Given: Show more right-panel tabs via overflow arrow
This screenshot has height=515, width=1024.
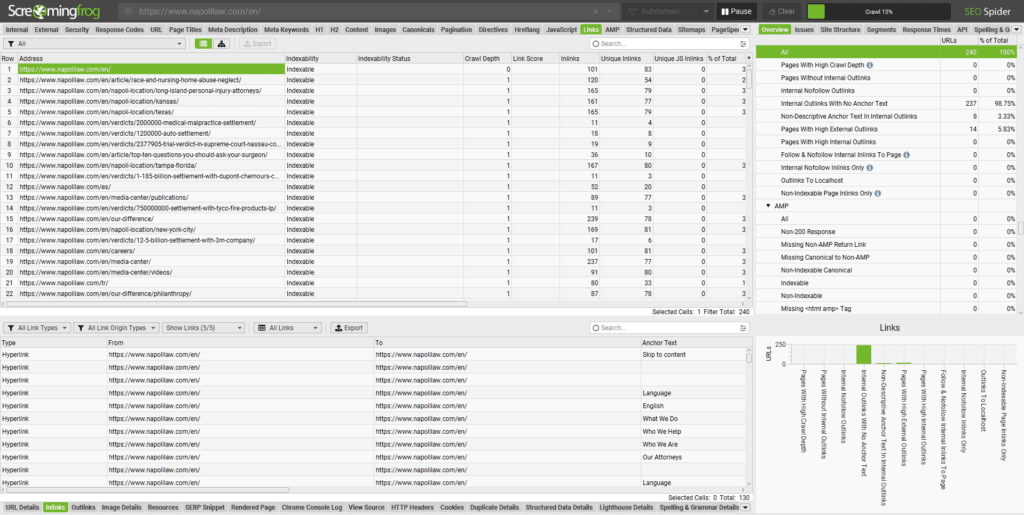Looking at the screenshot, I should [1016, 29].
